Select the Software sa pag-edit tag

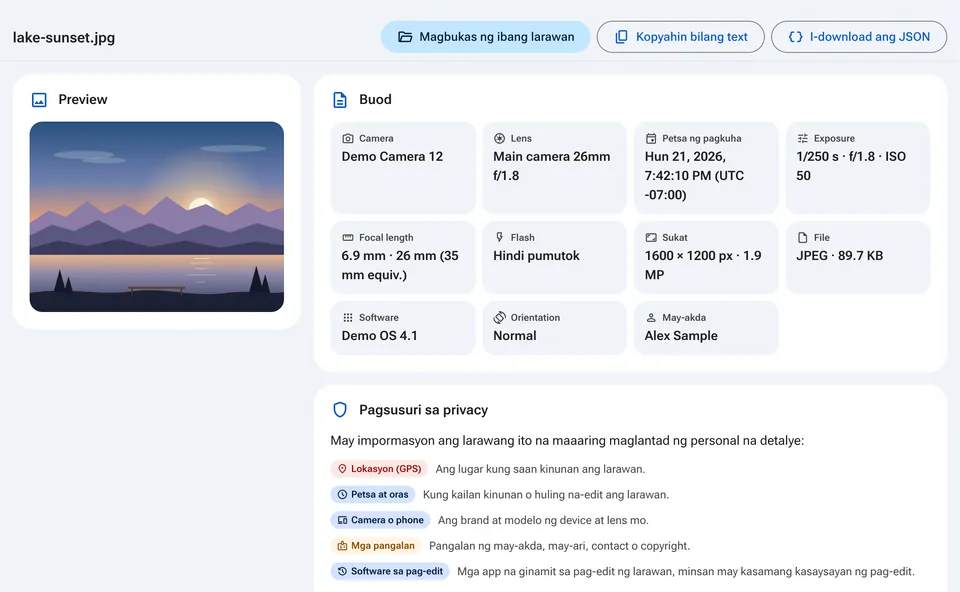click(390, 572)
